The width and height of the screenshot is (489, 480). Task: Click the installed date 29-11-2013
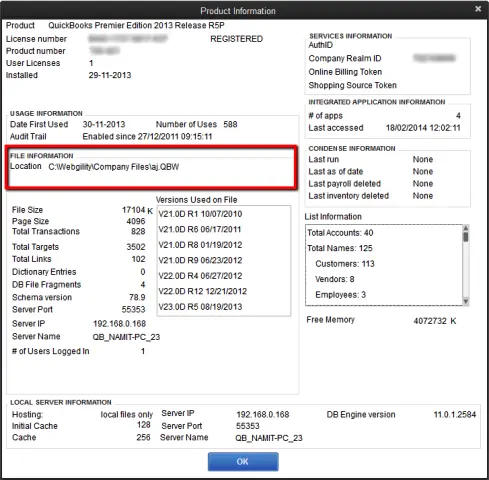pyautogui.click(x=110, y=75)
